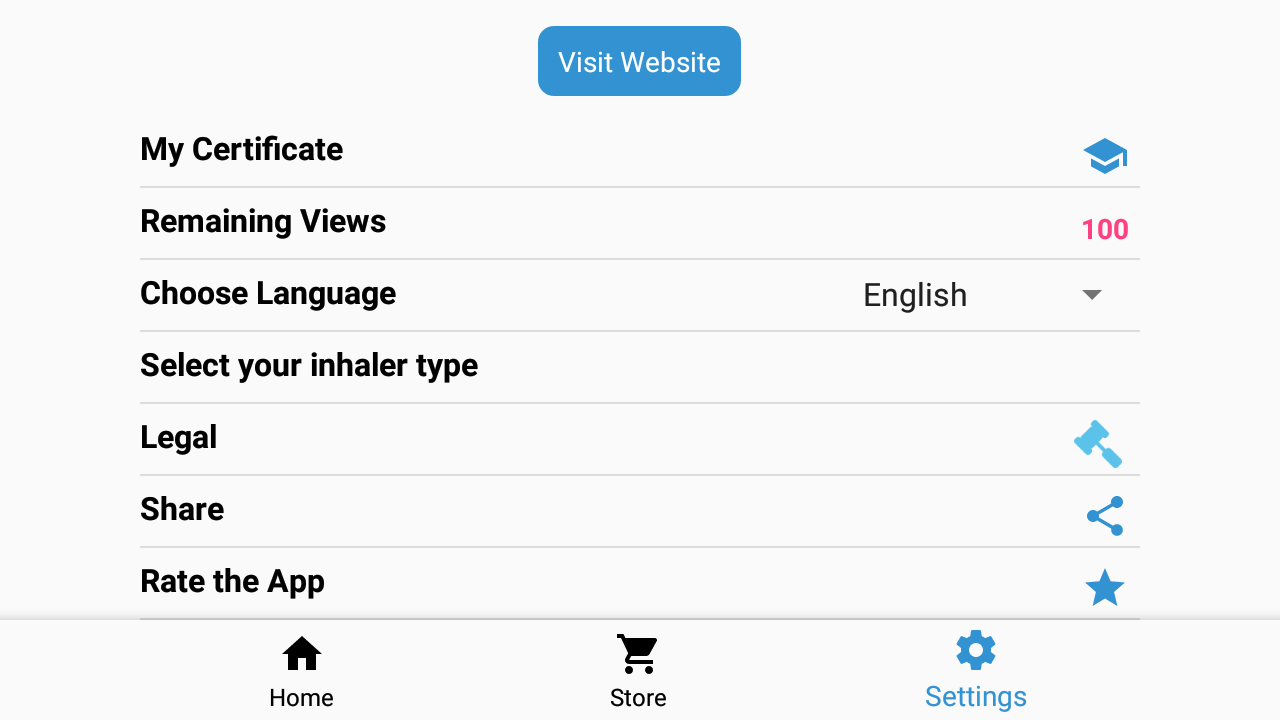Tap the Share network icon

click(x=1104, y=516)
